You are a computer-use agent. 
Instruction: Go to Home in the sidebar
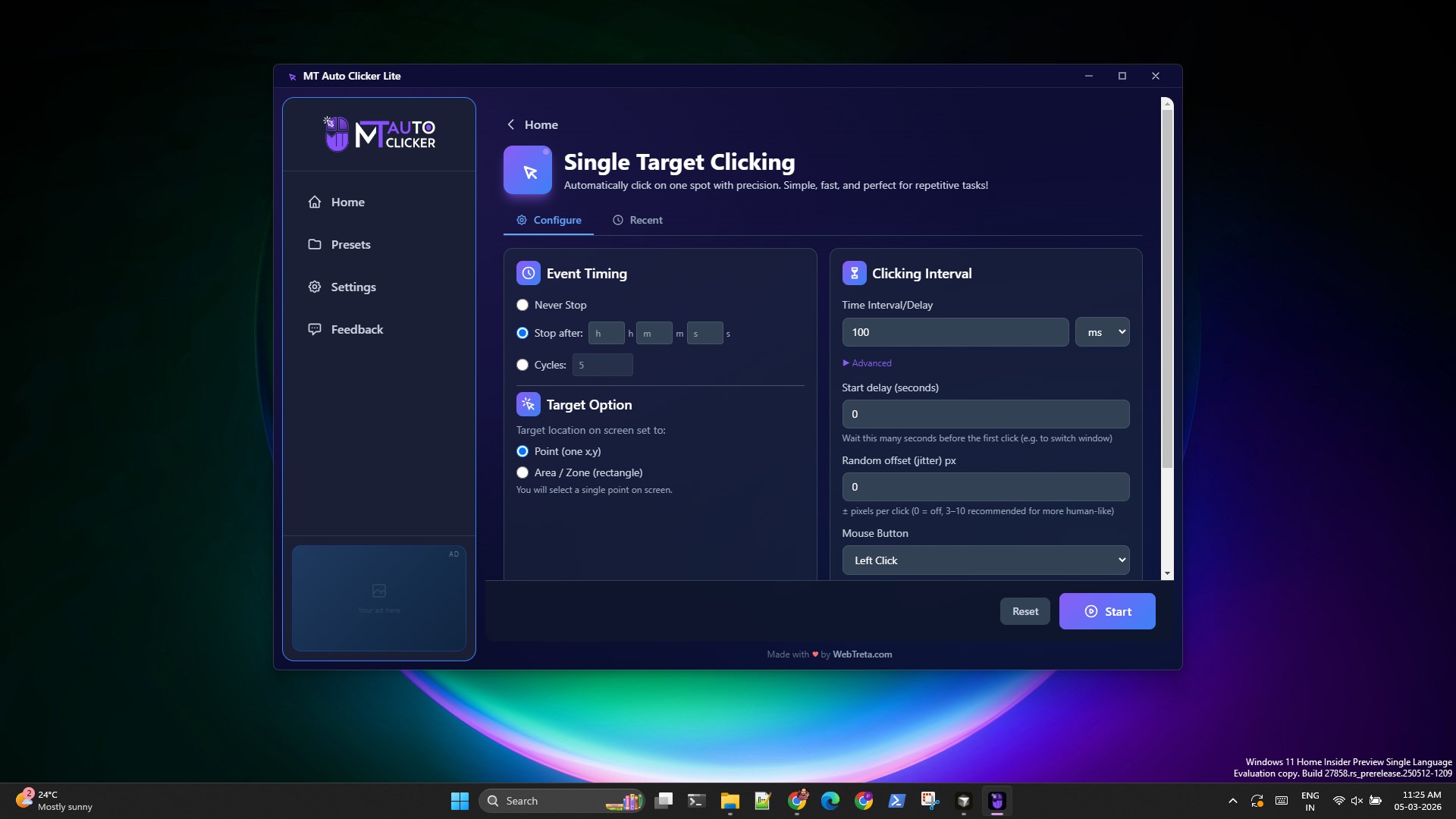[x=379, y=202]
